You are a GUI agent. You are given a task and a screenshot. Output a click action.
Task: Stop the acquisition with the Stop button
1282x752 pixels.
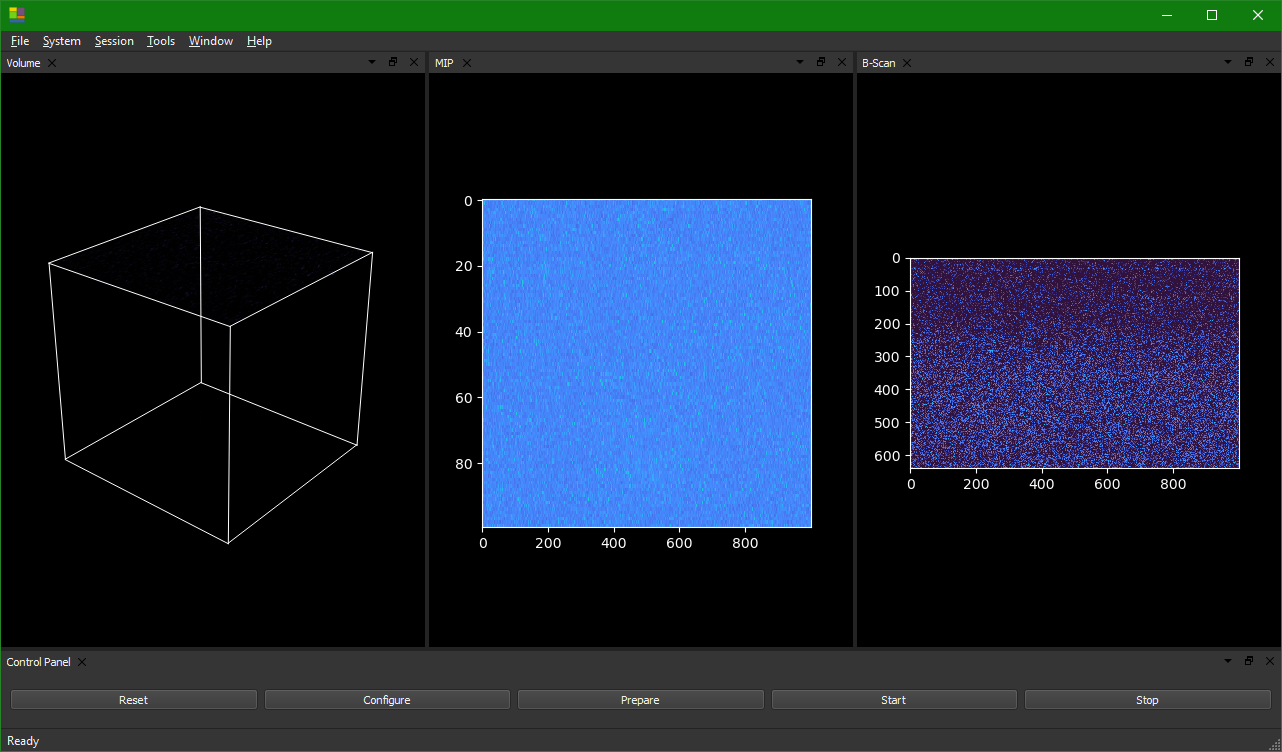(1146, 699)
